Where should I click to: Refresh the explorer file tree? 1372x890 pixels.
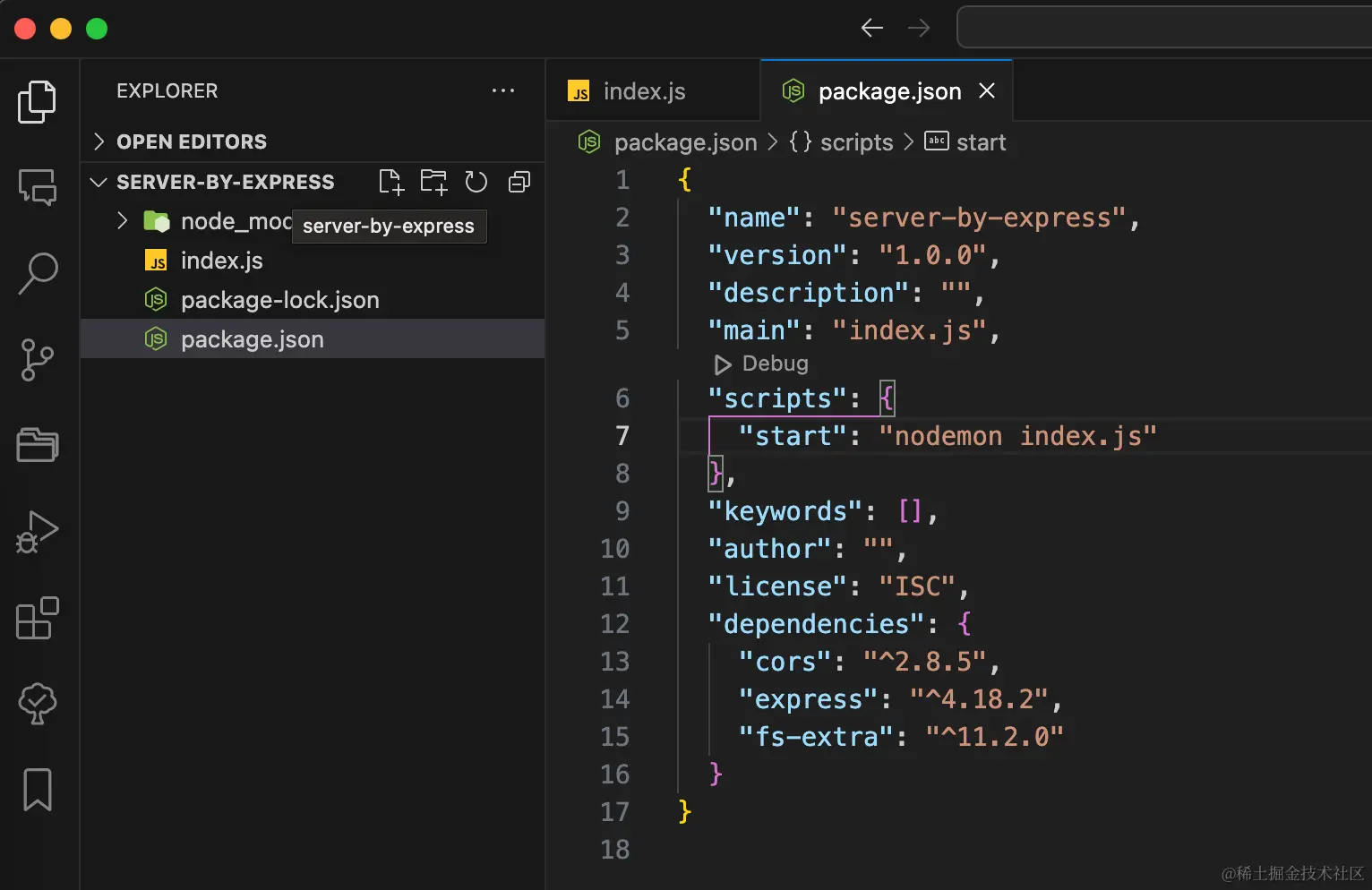476,182
